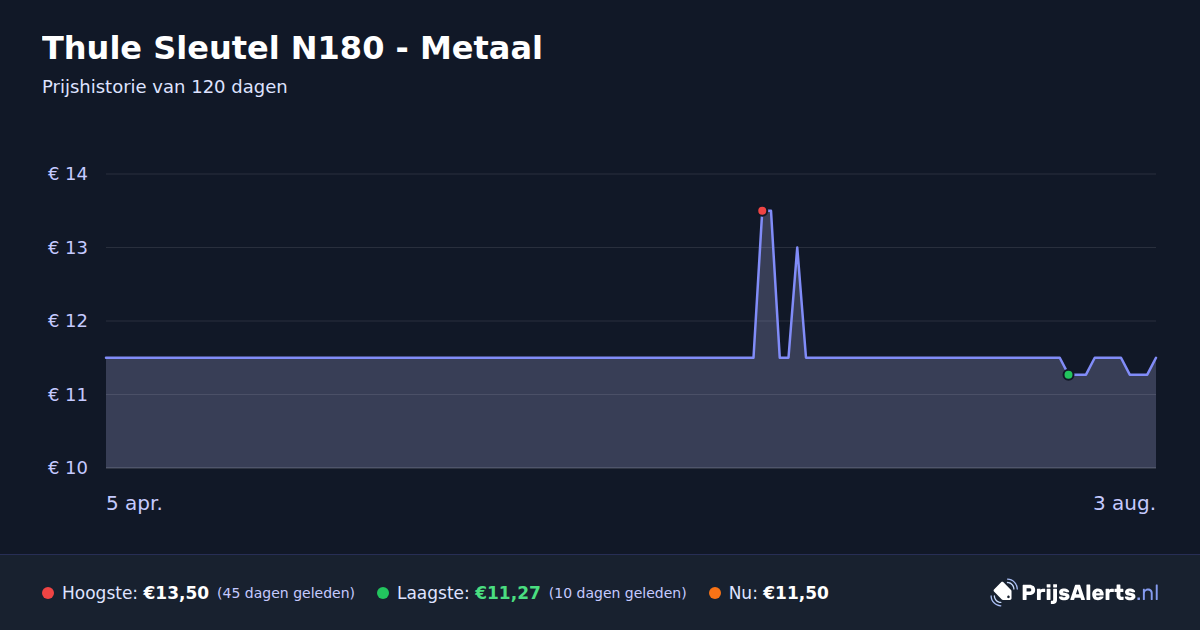This screenshot has width=1200, height=630.
Task: Click the €11,27 lowest price value
Action: [507, 593]
